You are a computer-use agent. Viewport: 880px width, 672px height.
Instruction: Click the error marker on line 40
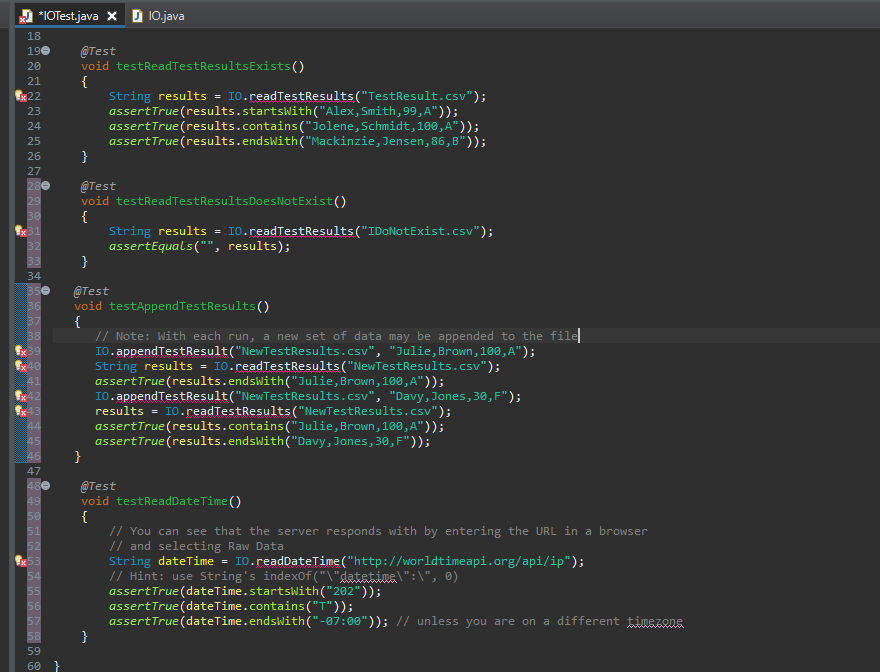click(20, 366)
